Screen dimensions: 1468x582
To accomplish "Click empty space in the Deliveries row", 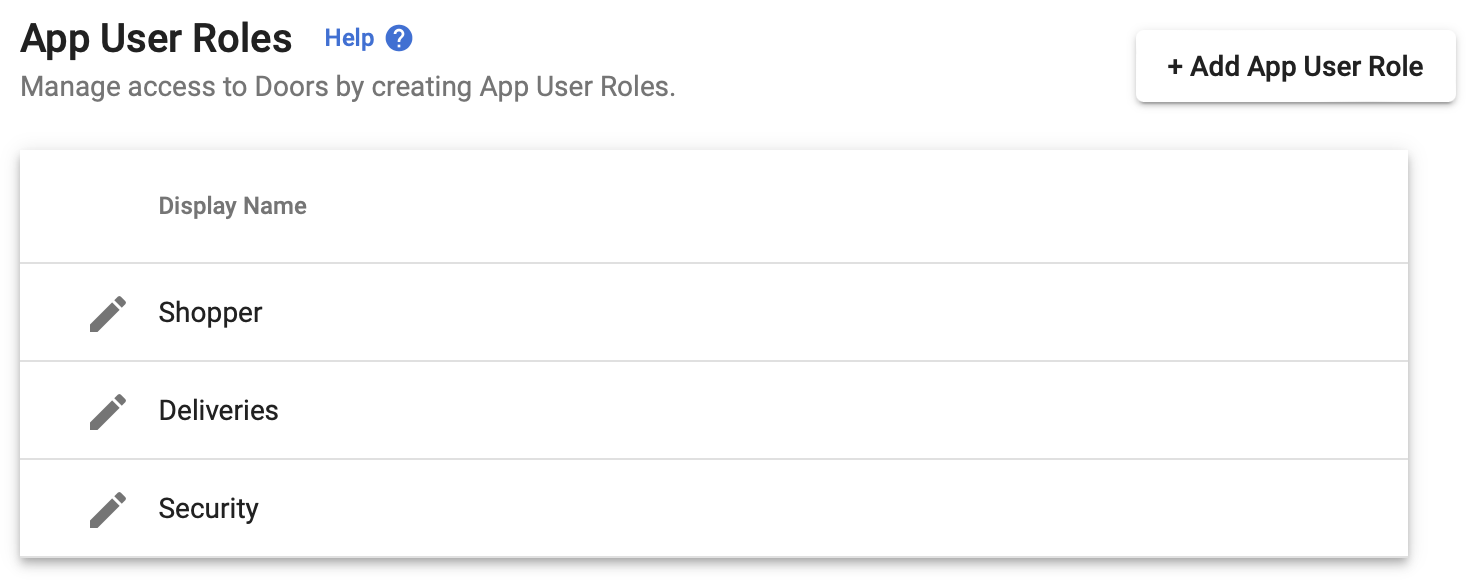I will coord(800,411).
